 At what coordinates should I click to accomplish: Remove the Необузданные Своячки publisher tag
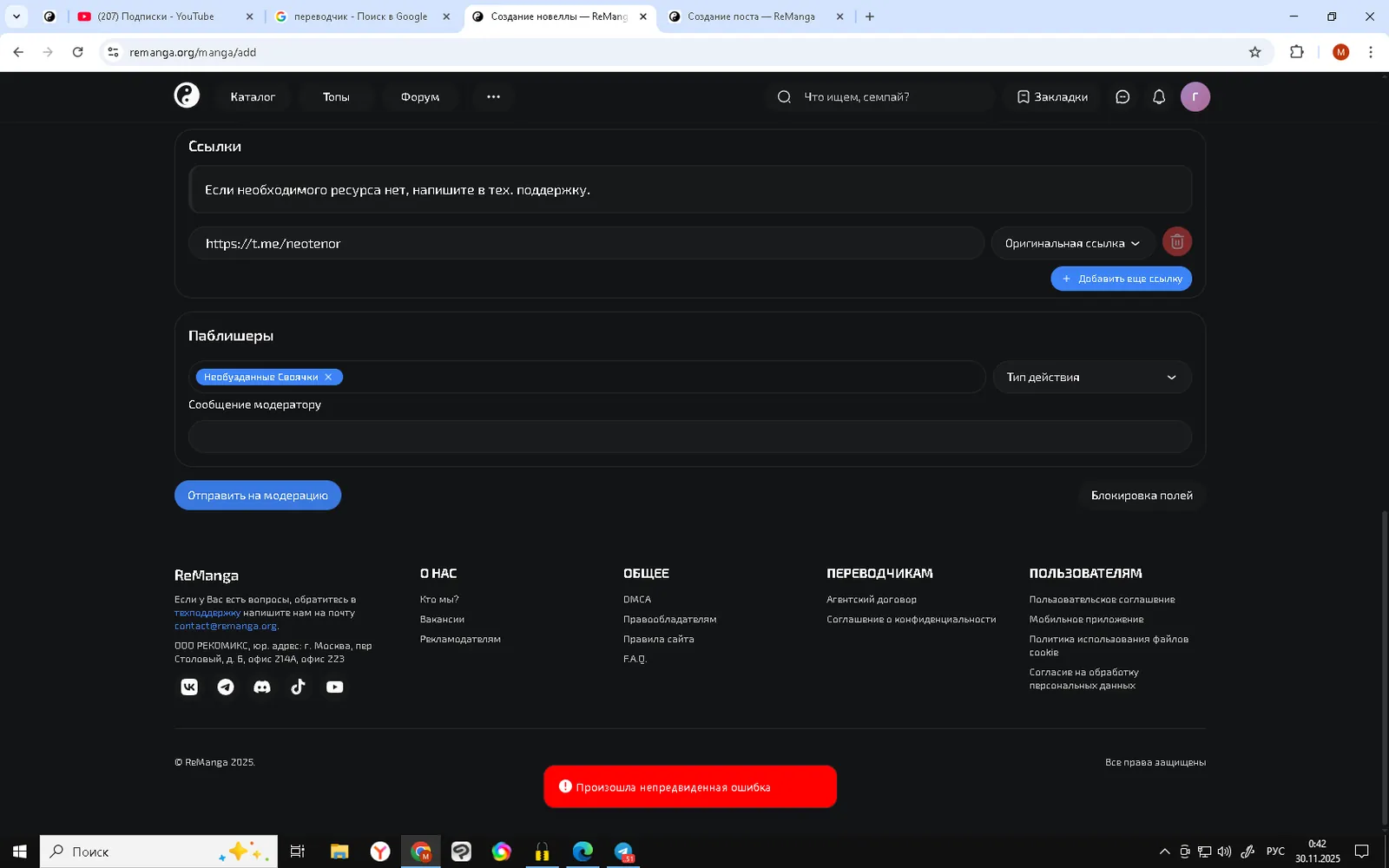click(x=328, y=377)
